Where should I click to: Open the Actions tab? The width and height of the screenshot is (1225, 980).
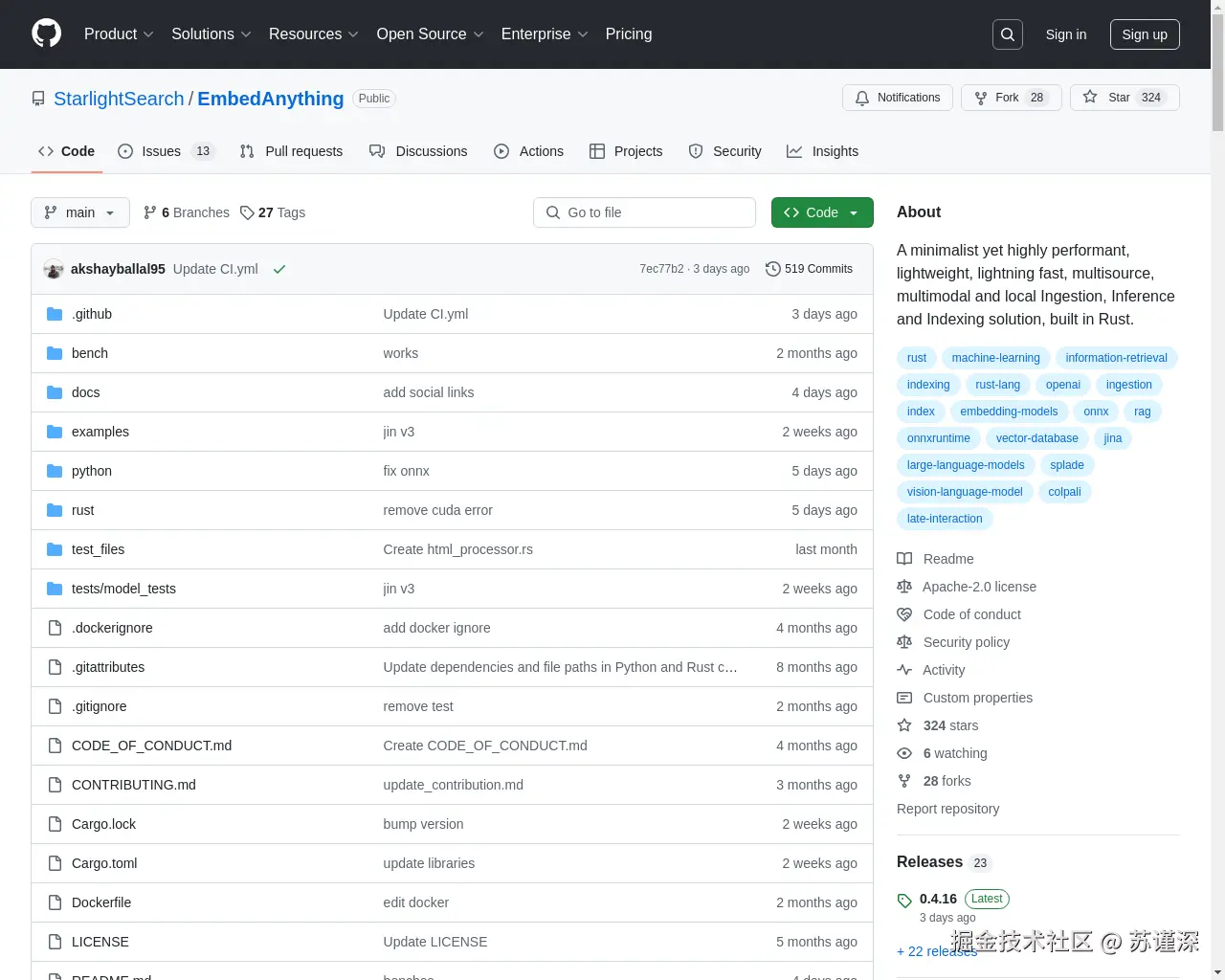pos(529,151)
